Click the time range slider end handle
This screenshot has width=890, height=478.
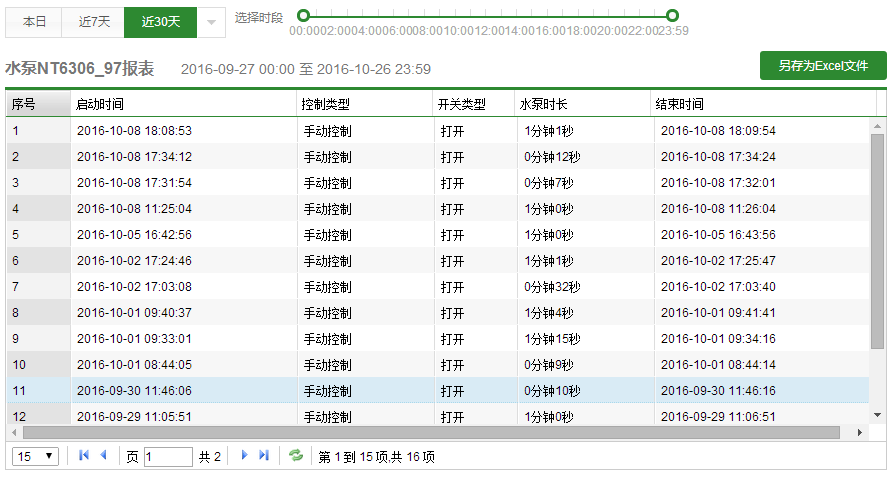pos(673,15)
